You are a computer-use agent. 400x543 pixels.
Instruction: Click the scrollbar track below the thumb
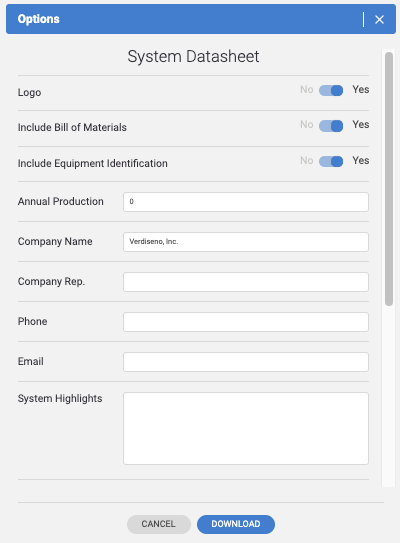[389, 397]
